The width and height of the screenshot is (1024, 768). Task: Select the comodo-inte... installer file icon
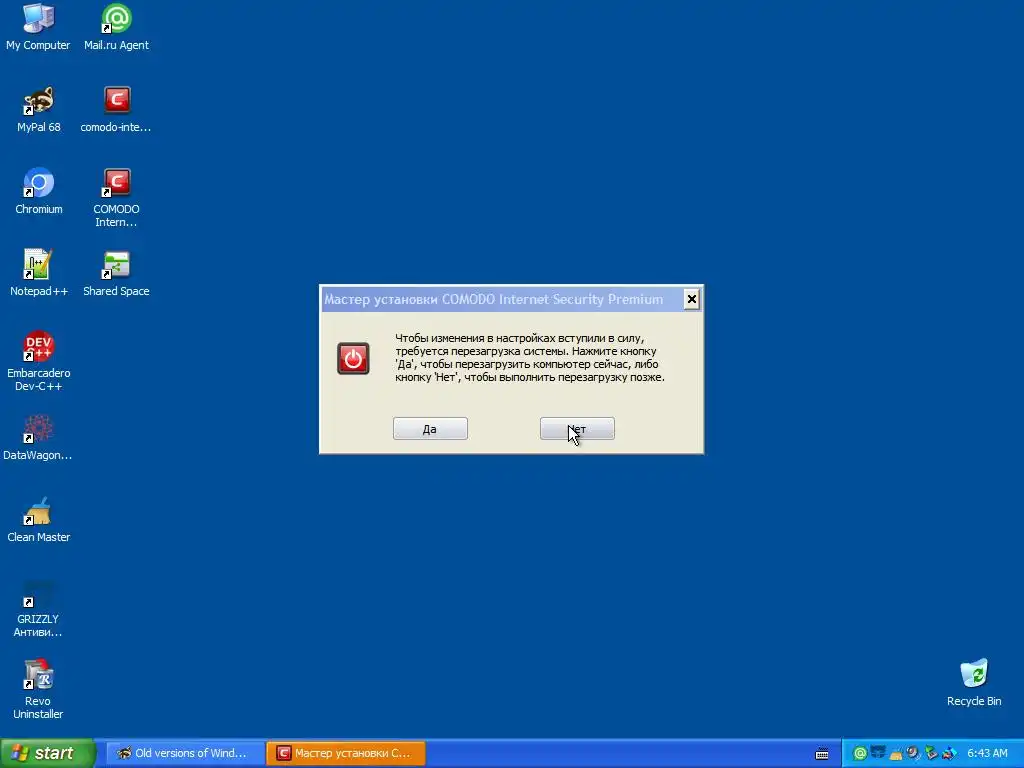coord(116,110)
